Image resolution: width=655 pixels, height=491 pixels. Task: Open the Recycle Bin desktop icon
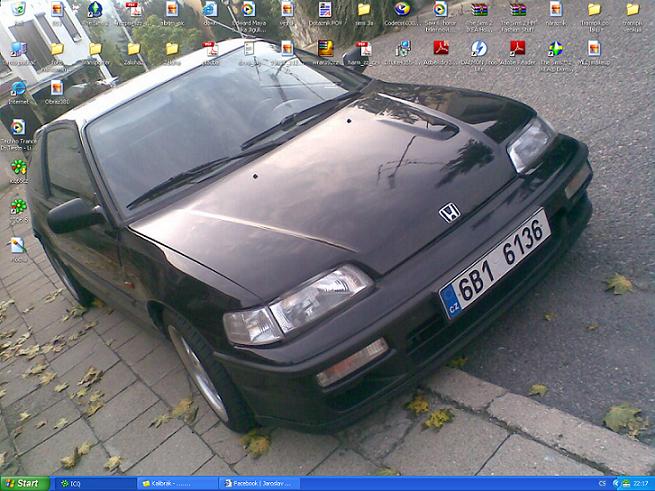click(x=18, y=10)
